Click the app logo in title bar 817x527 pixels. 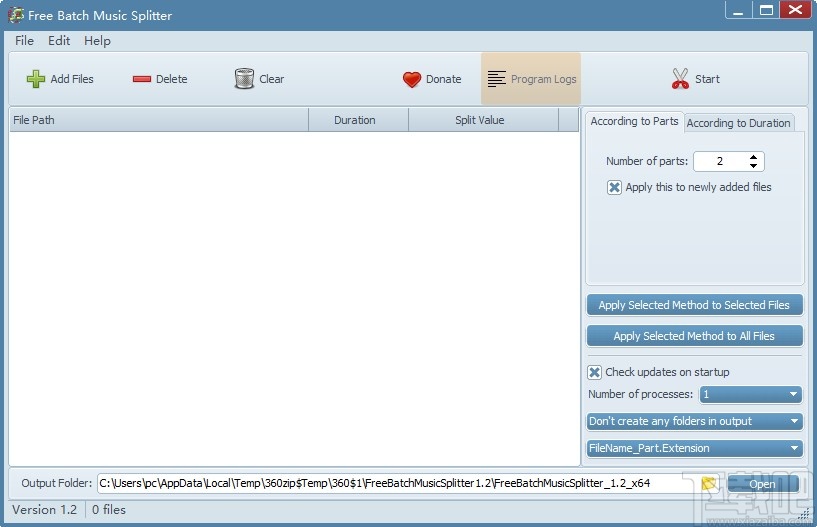pyautogui.click(x=16, y=15)
